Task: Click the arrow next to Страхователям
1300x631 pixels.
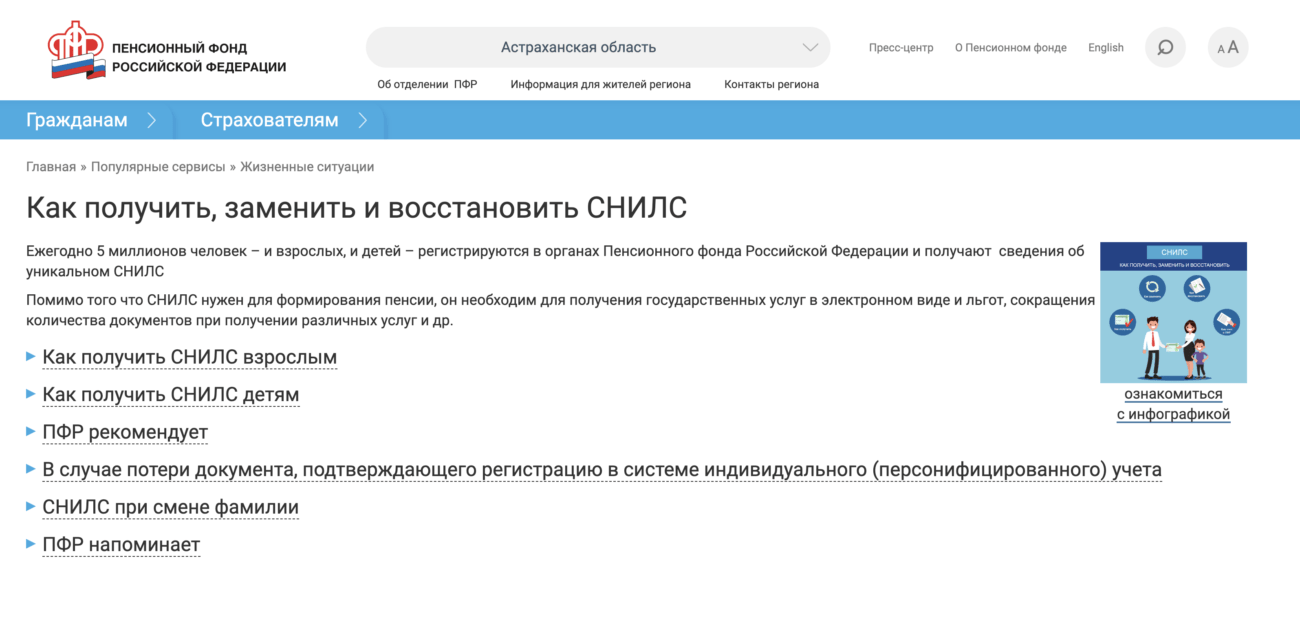Action: coord(363,121)
